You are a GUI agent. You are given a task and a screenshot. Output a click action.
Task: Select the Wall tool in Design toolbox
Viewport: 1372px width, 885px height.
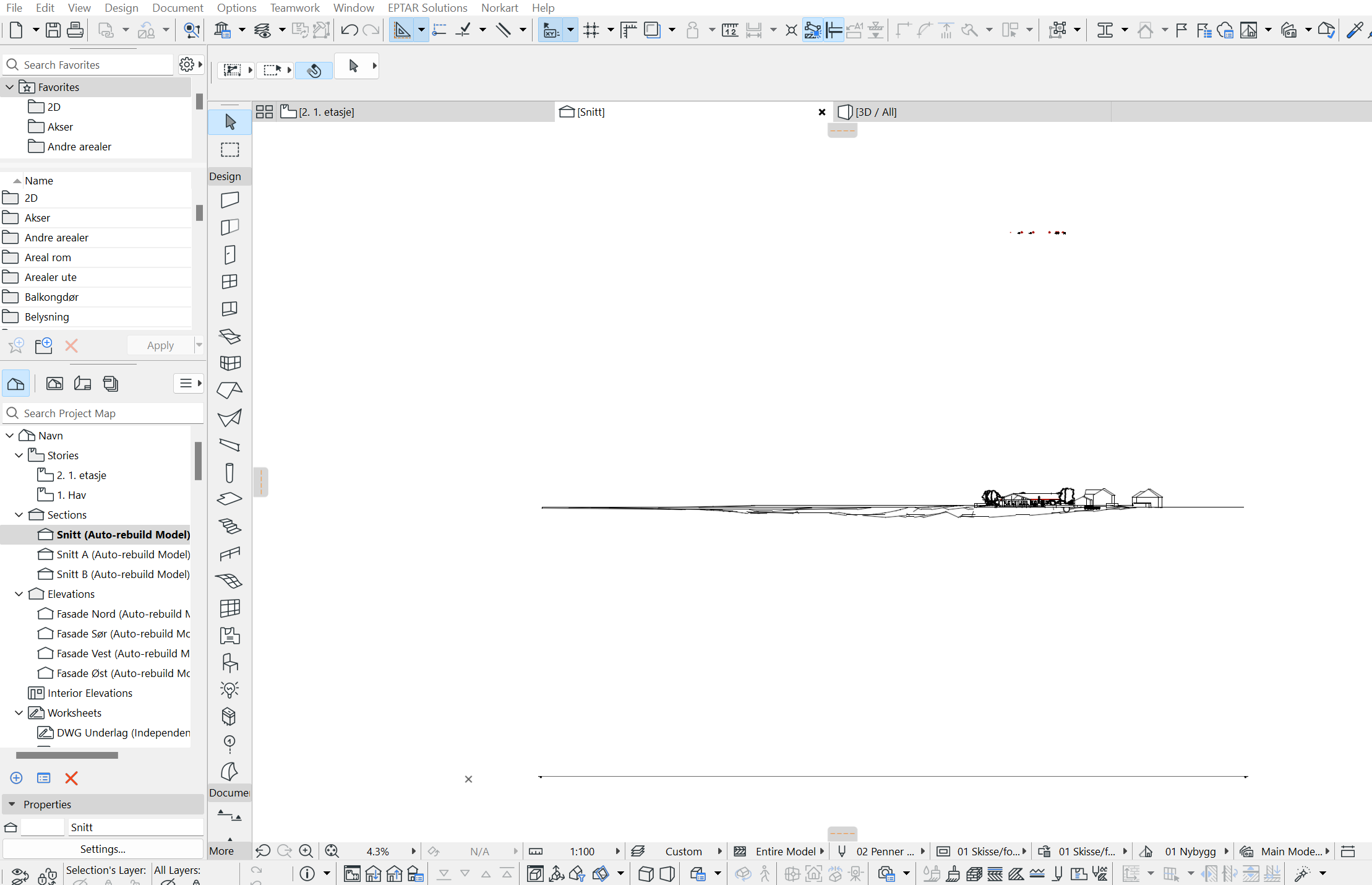(229, 200)
